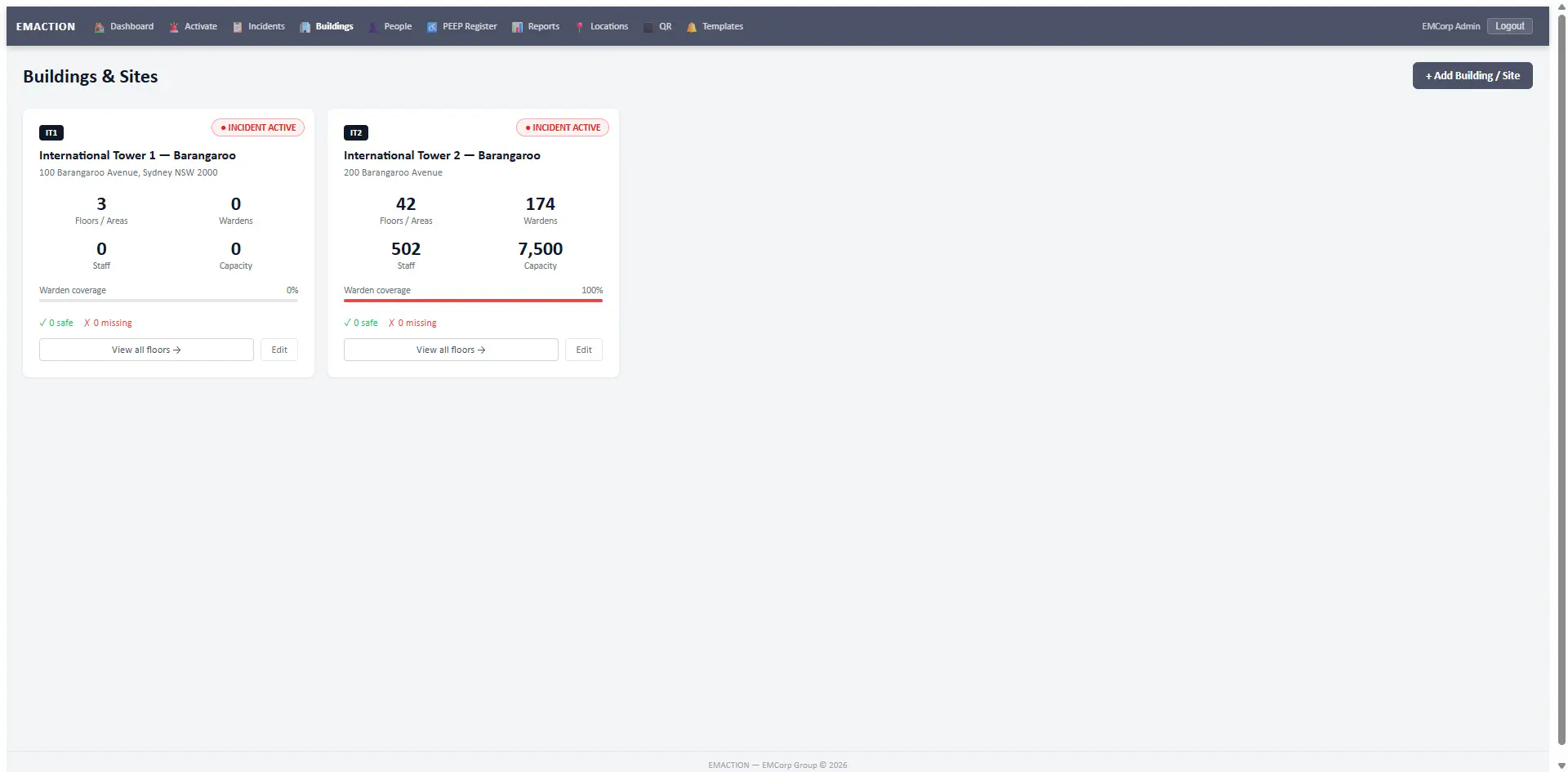This screenshot has height=784, width=1568.
Task: Click the People silhouette icon
Action: tap(373, 27)
